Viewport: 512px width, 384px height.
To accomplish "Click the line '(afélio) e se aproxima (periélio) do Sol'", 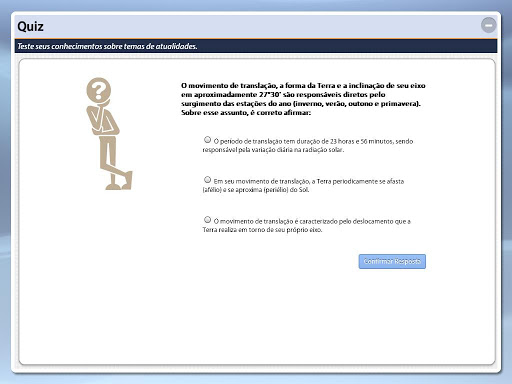I will tap(256, 190).
